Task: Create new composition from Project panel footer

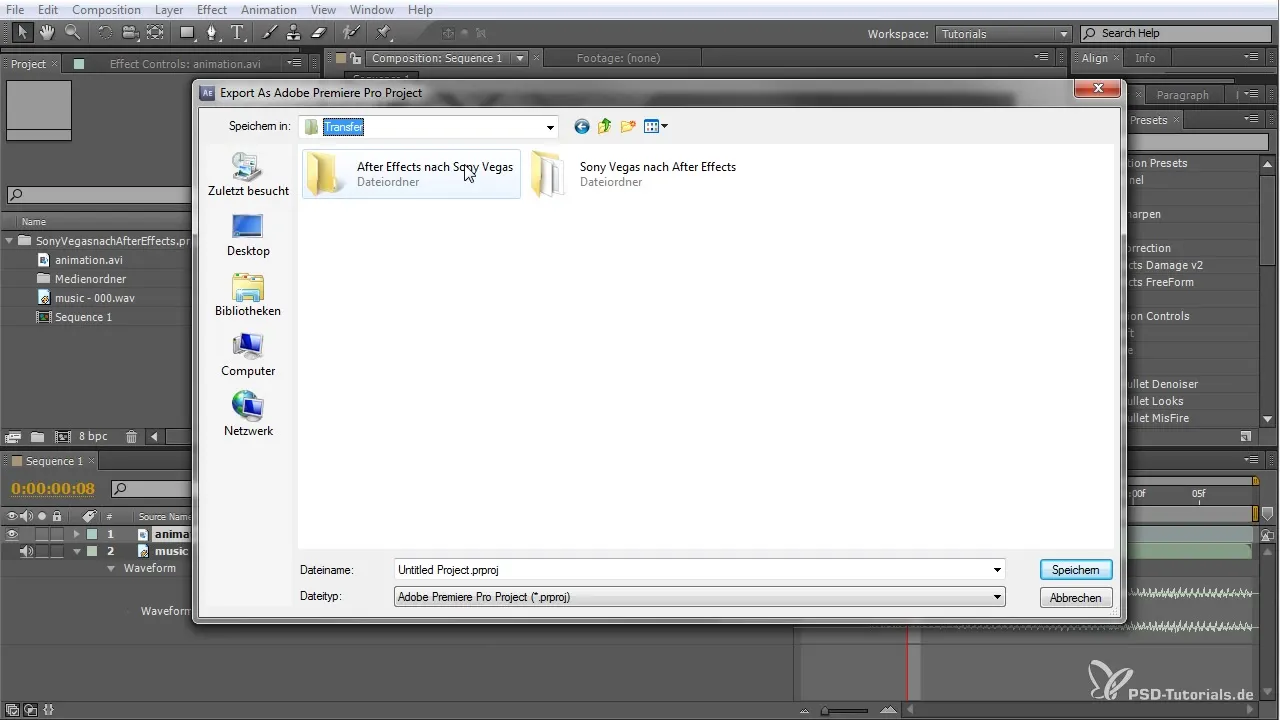Action: [x=63, y=437]
